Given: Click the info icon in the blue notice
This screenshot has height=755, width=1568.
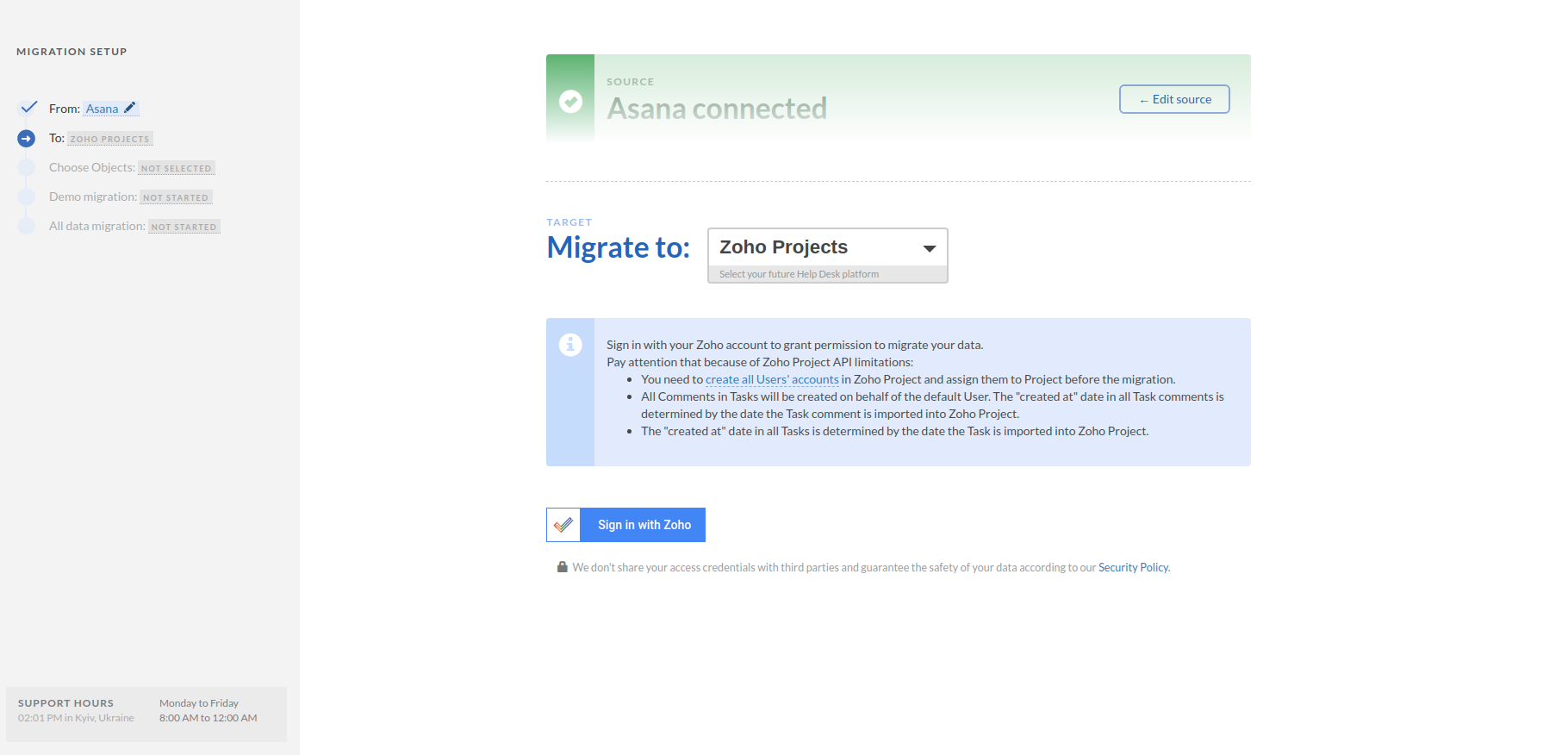Looking at the screenshot, I should pyautogui.click(x=570, y=345).
